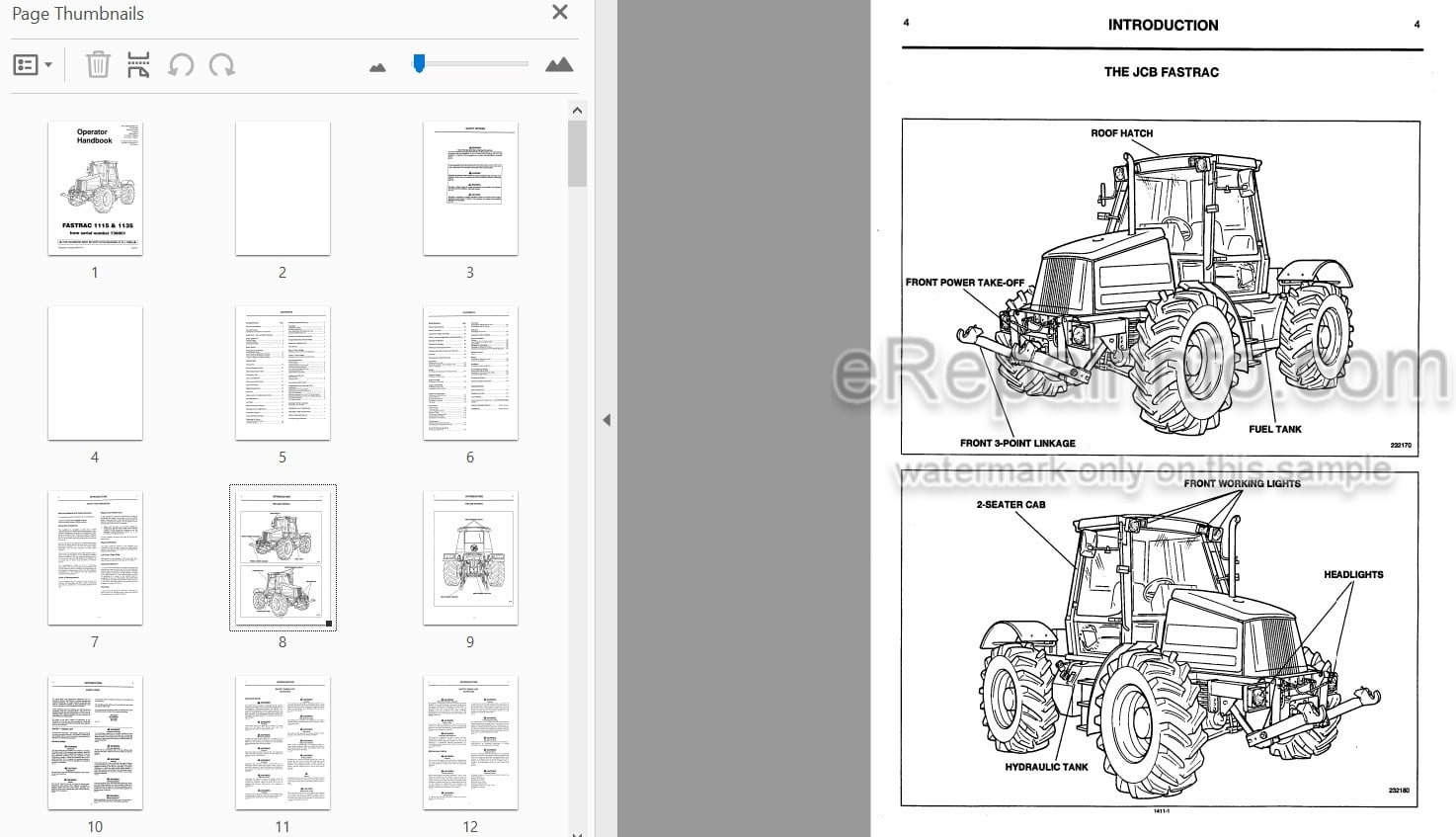Viewport: 1456px width, 837px height.
Task: Click the HEADLIGHTS label
Action: [1353, 574]
